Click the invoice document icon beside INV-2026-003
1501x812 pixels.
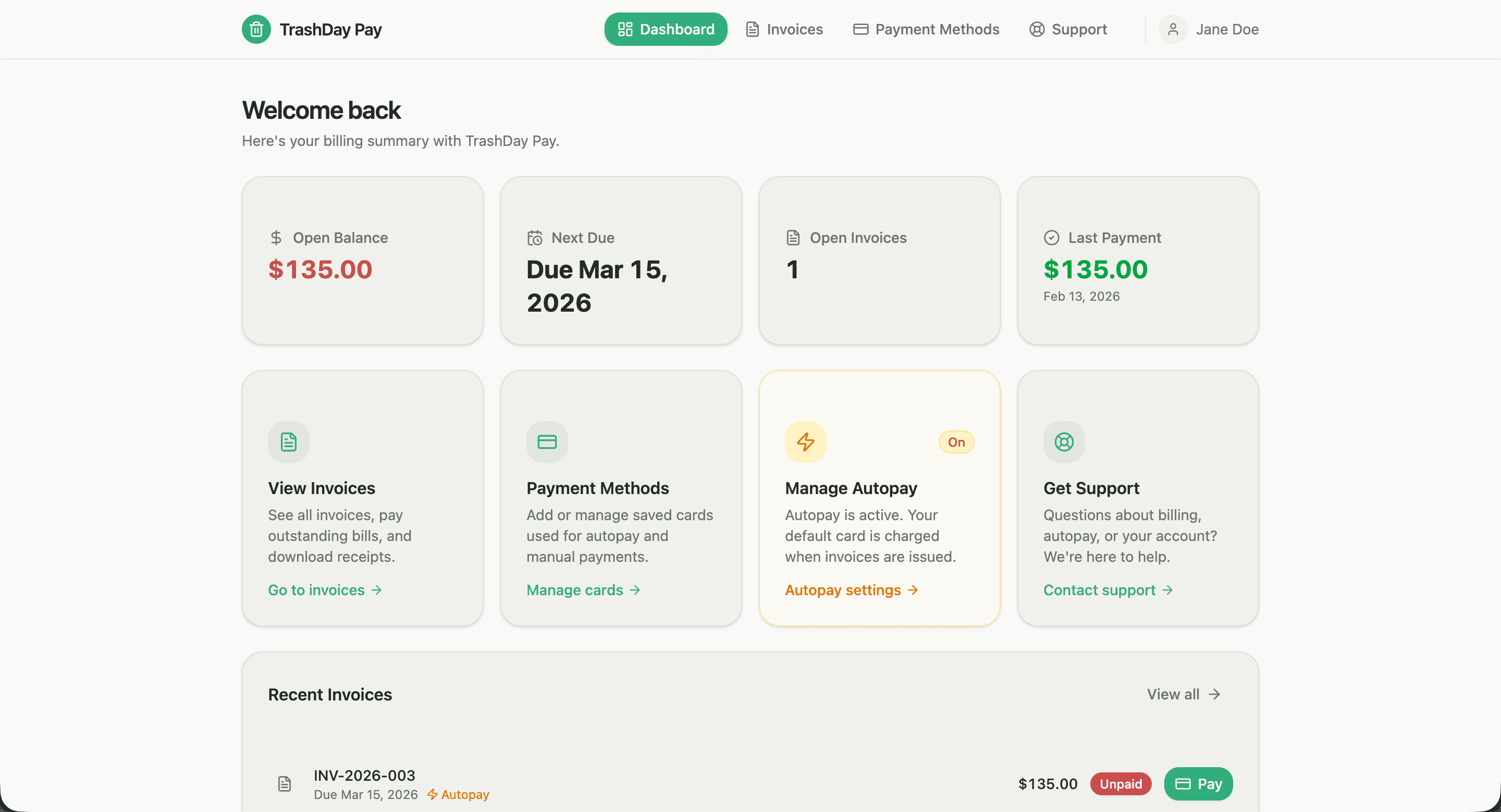(285, 784)
